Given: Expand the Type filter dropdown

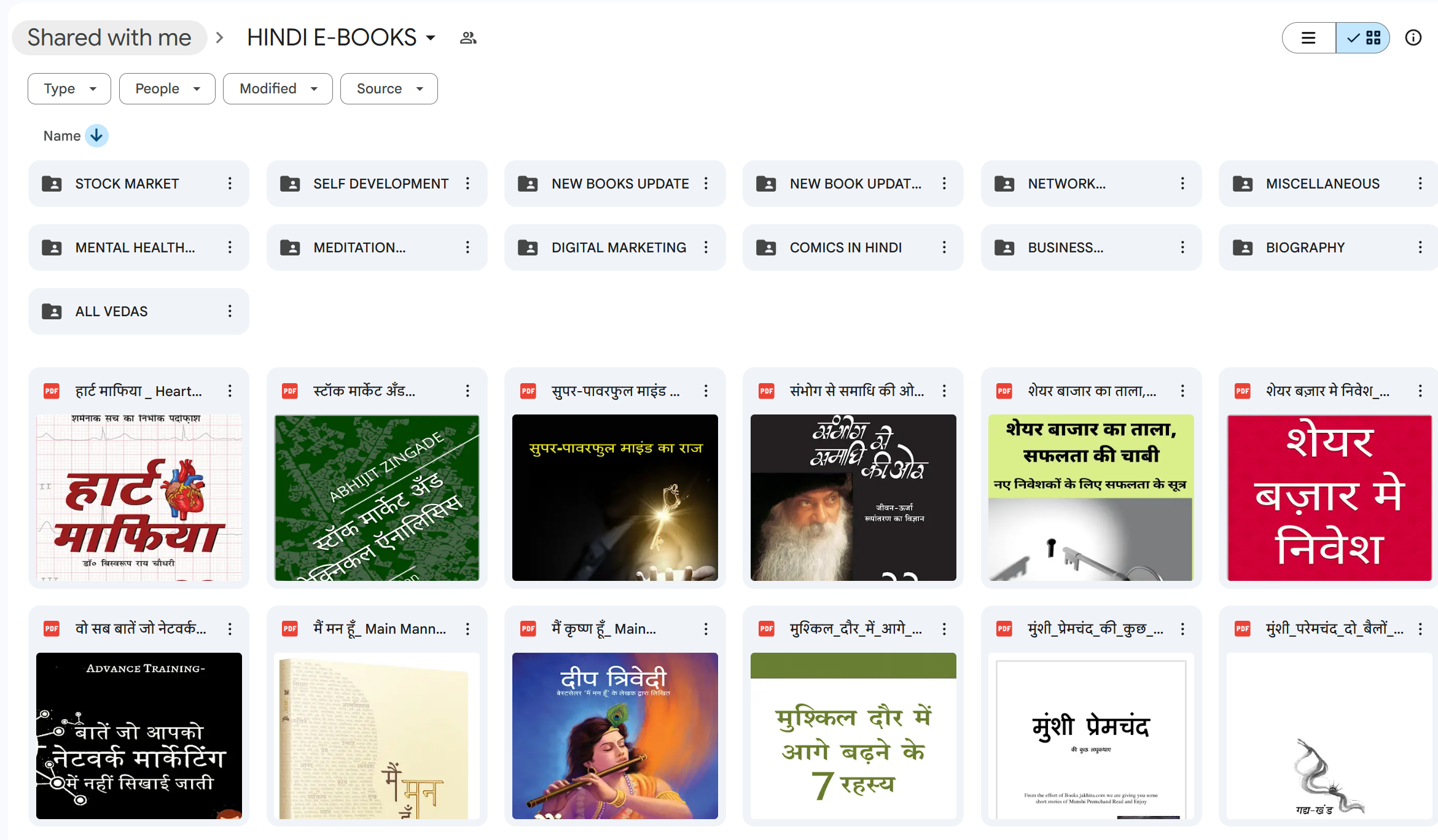Looking at the screenshot, I should tap(69, 89).
